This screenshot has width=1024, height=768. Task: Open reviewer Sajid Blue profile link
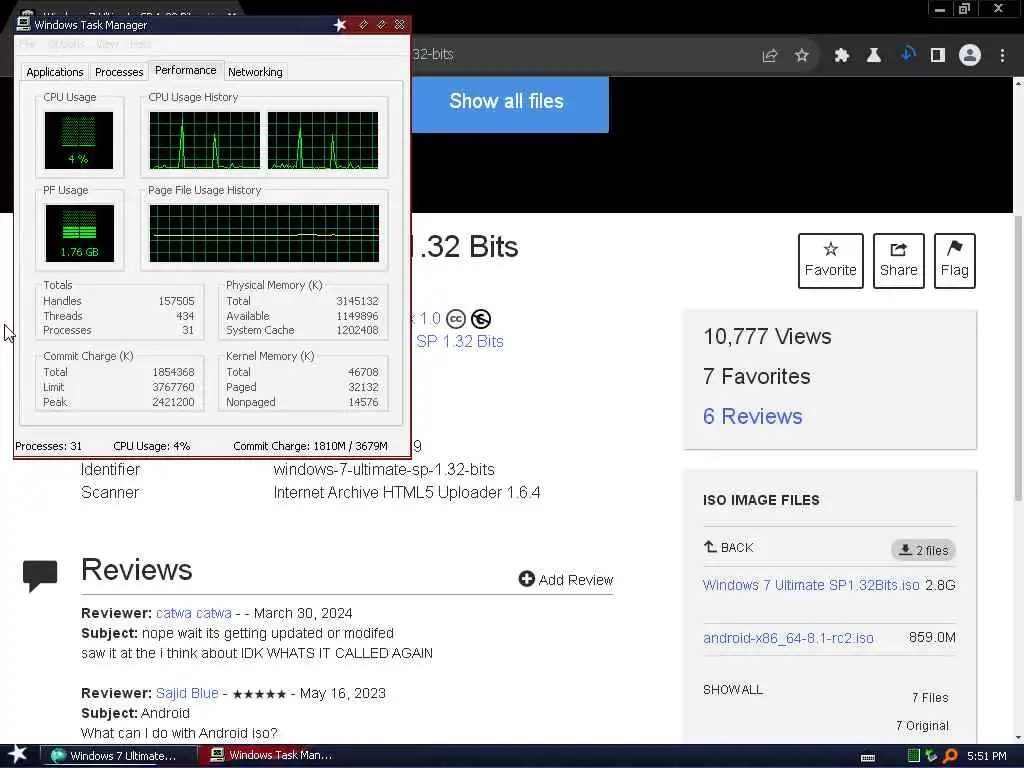(x=187, y=693)
